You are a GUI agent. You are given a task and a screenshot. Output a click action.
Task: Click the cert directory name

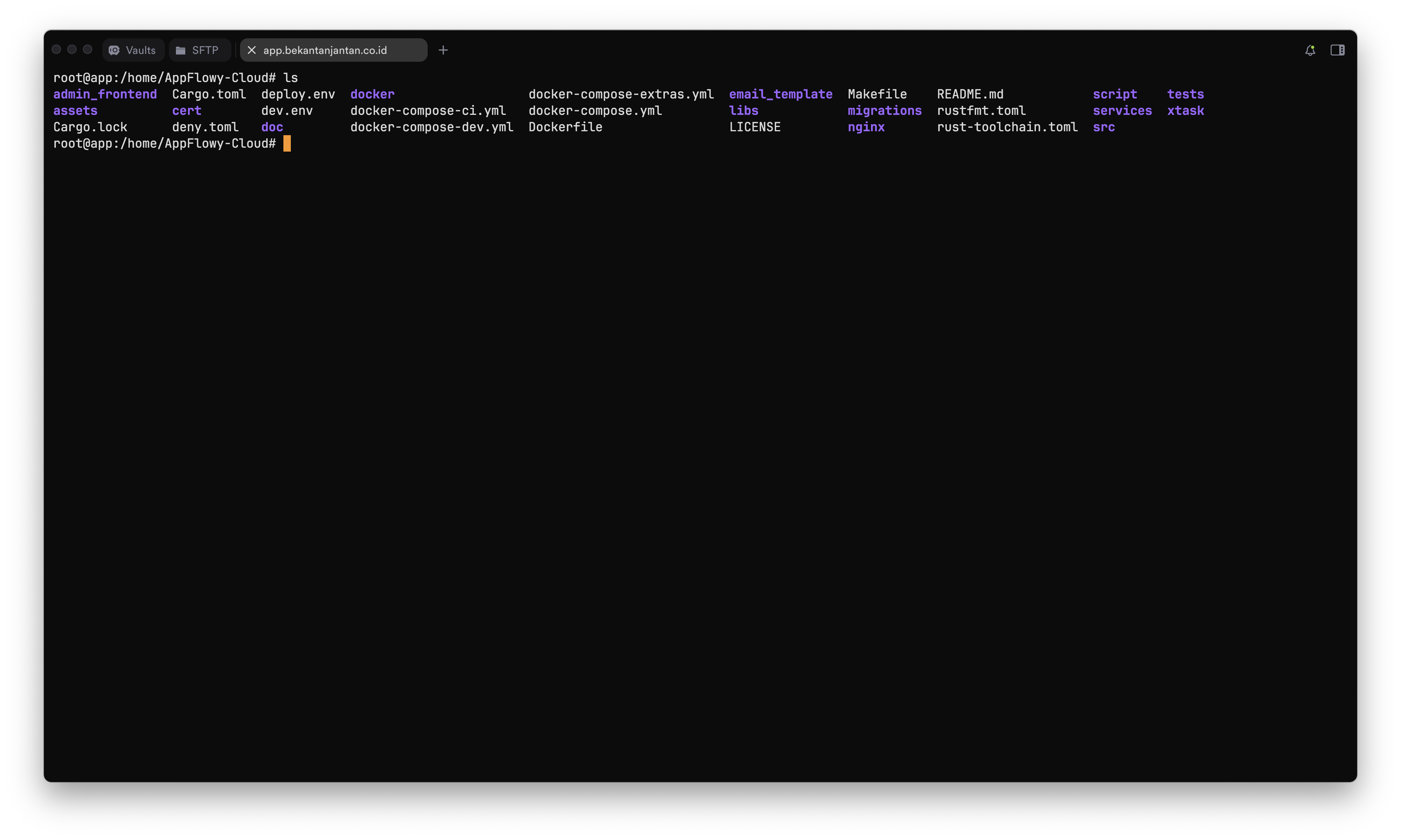[x=187, y=111]
